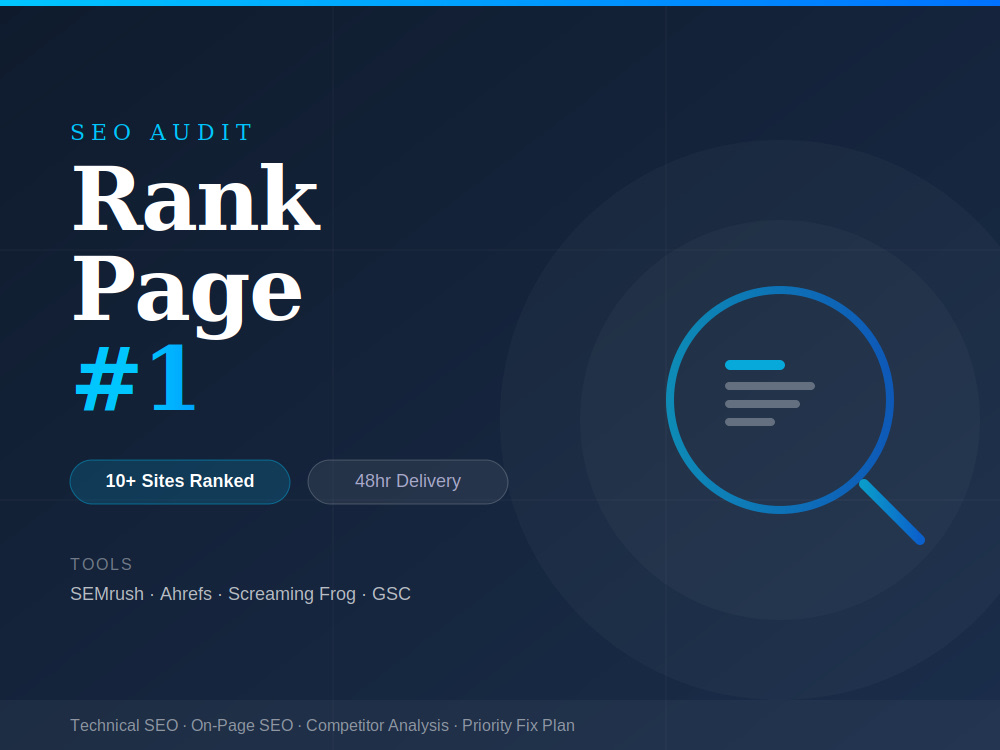The image size is (1000, 750).
Task: Click the "SEO AUDIT" heading text
Action: coord(162,133)
